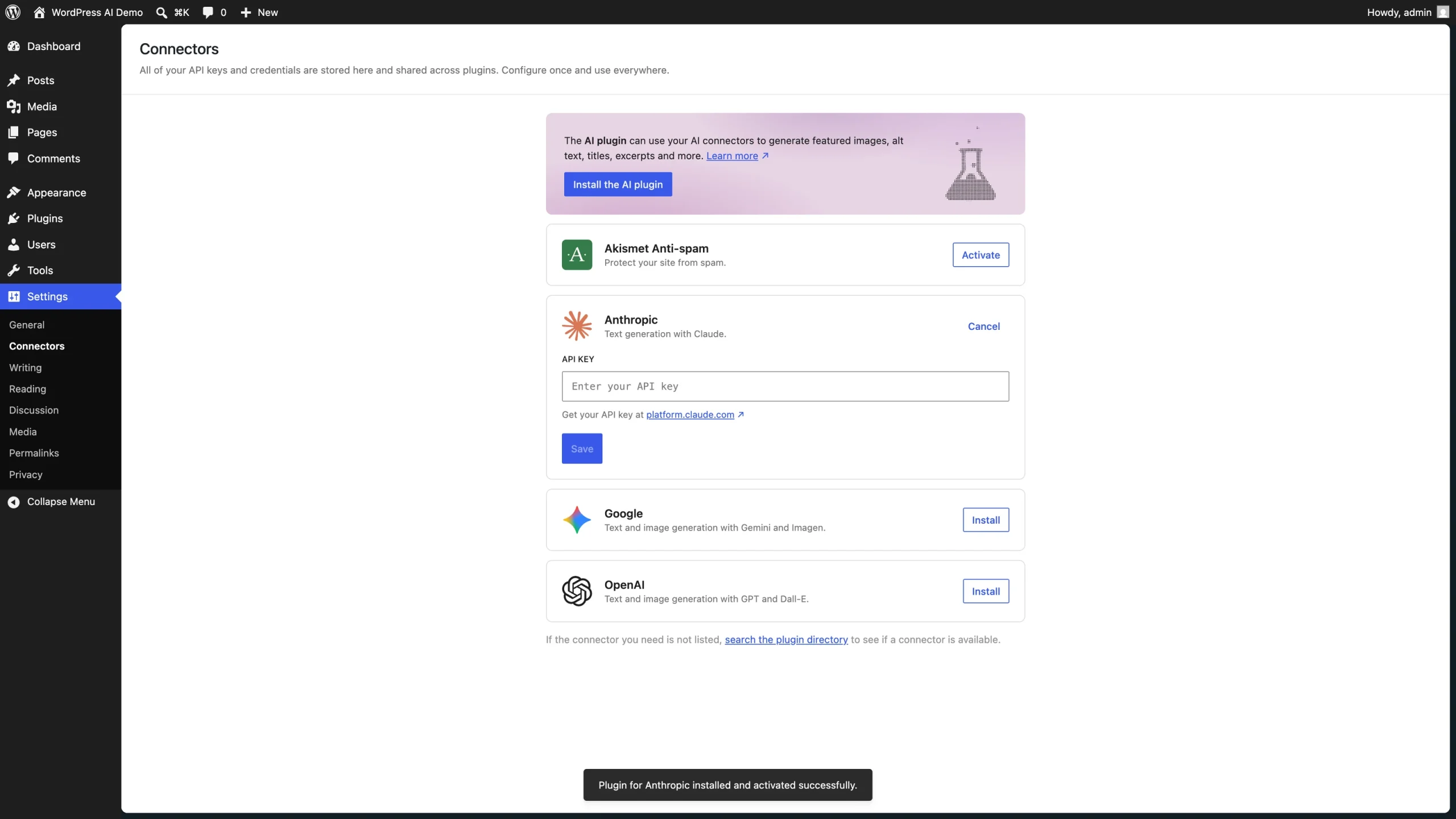Focus the Anthropic API key input field
This screenshot has height=819, width=1456.
tap(785, 386)
